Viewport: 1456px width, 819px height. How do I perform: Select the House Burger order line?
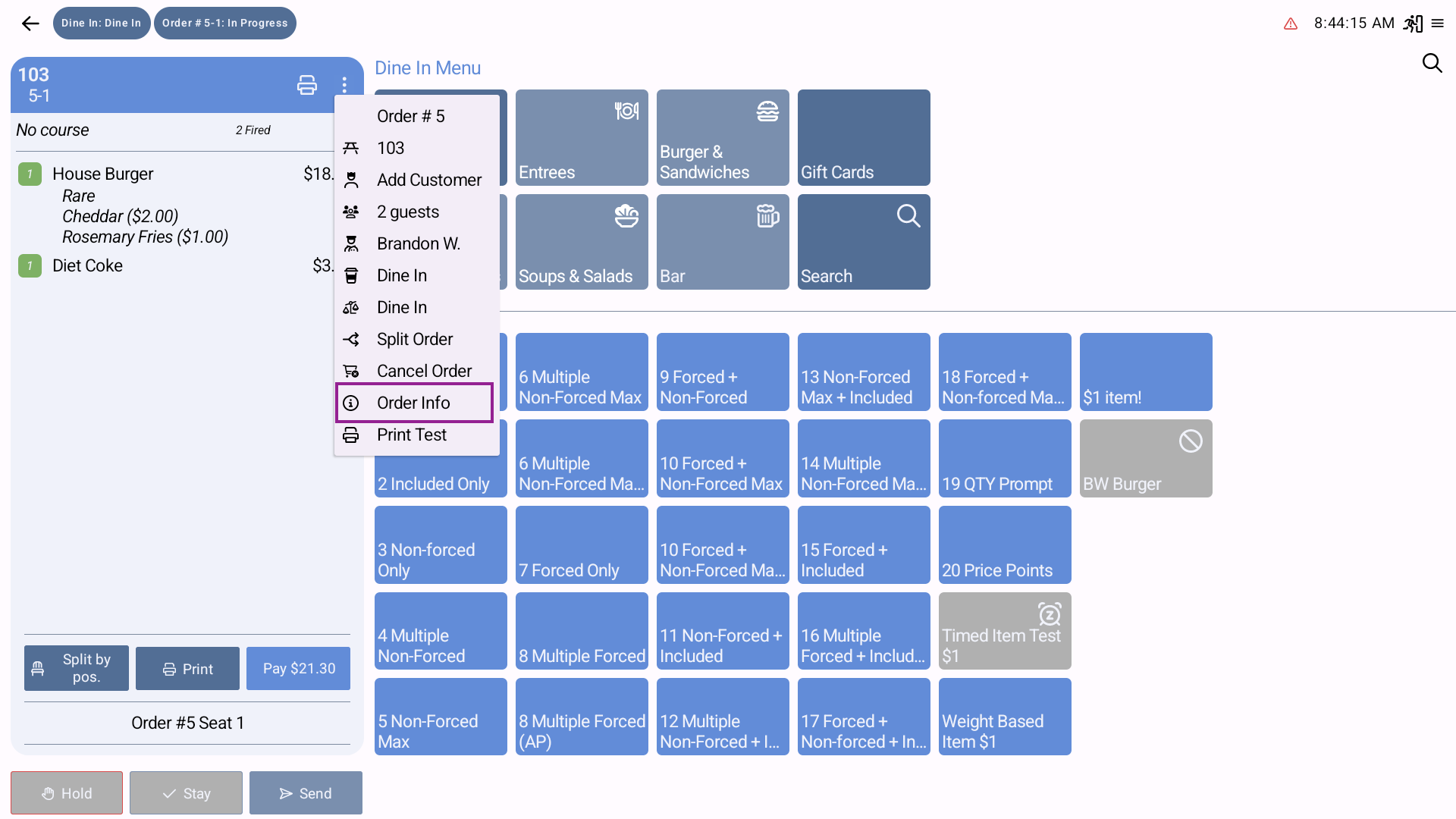tap(103, 174)
